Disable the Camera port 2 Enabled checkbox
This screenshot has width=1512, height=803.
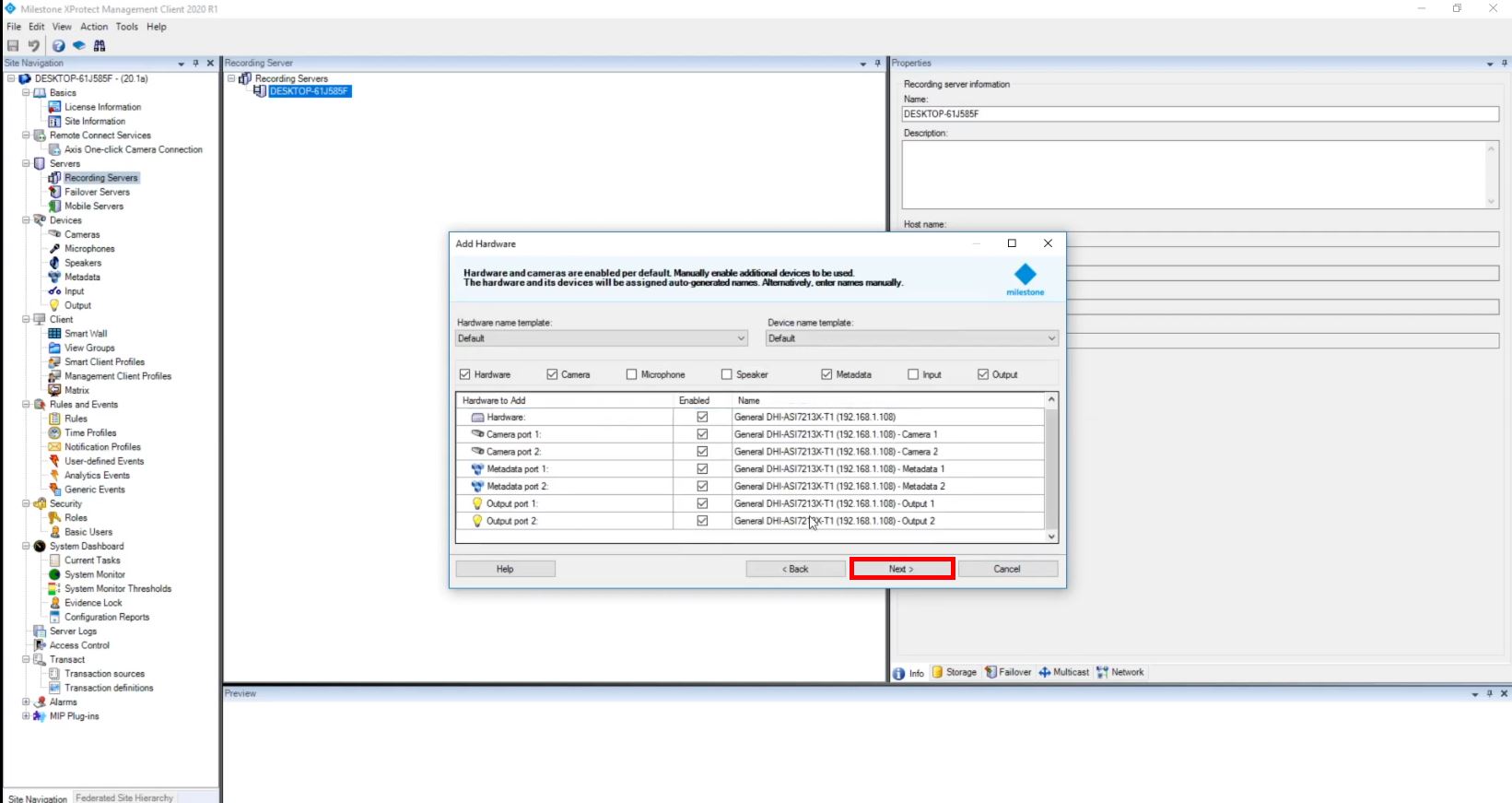click(702, 452)
